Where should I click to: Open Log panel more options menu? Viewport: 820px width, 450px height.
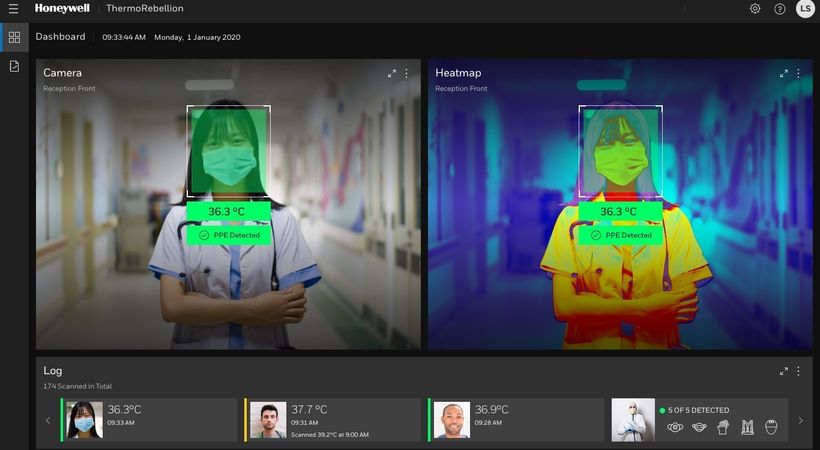(799, 371)
